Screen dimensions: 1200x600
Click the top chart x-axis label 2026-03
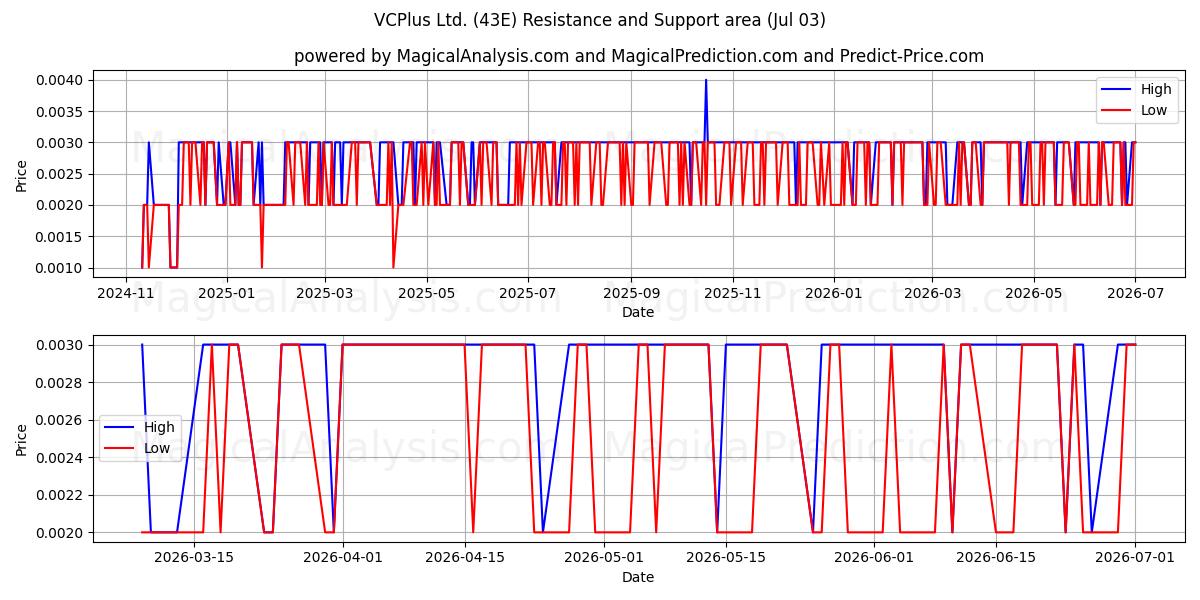click(x=932, y=293)
